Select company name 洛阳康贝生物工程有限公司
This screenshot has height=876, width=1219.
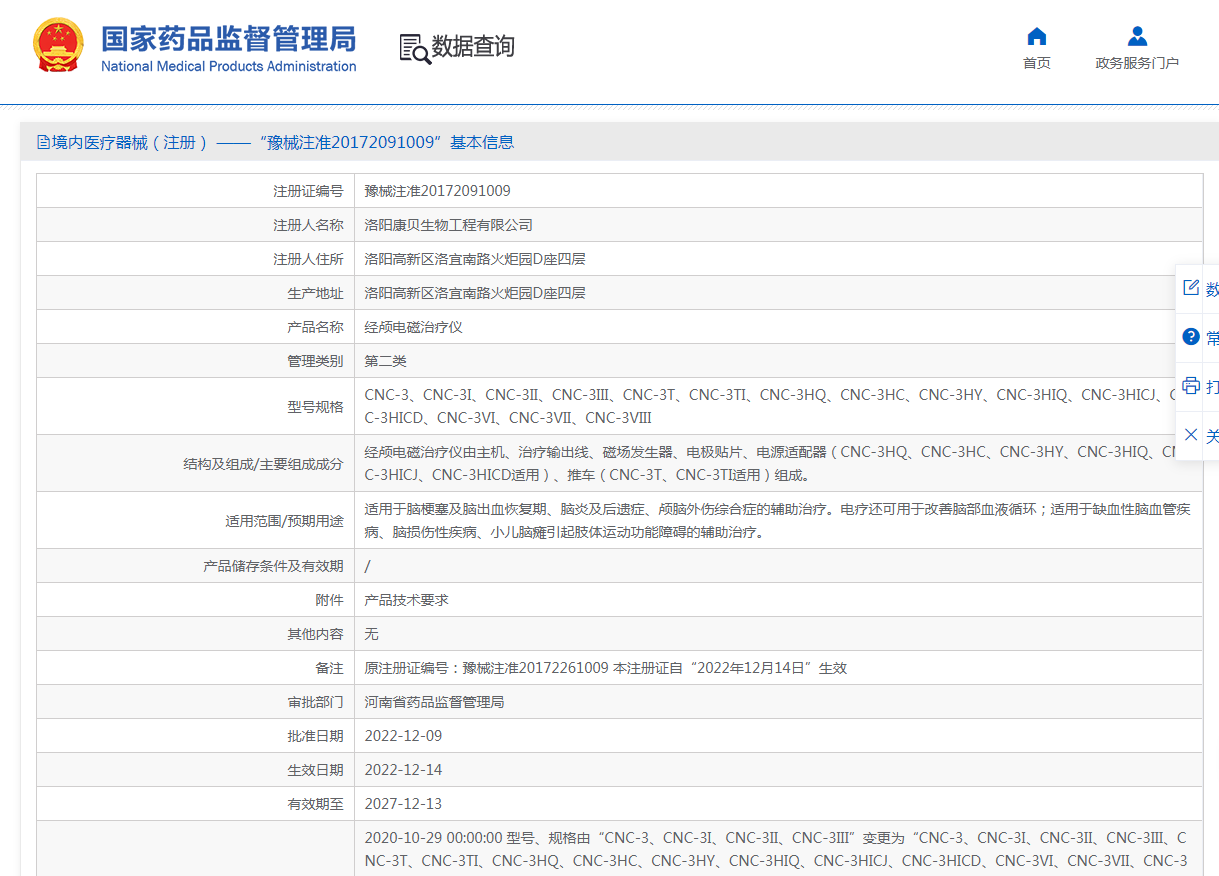click(448, 225)
